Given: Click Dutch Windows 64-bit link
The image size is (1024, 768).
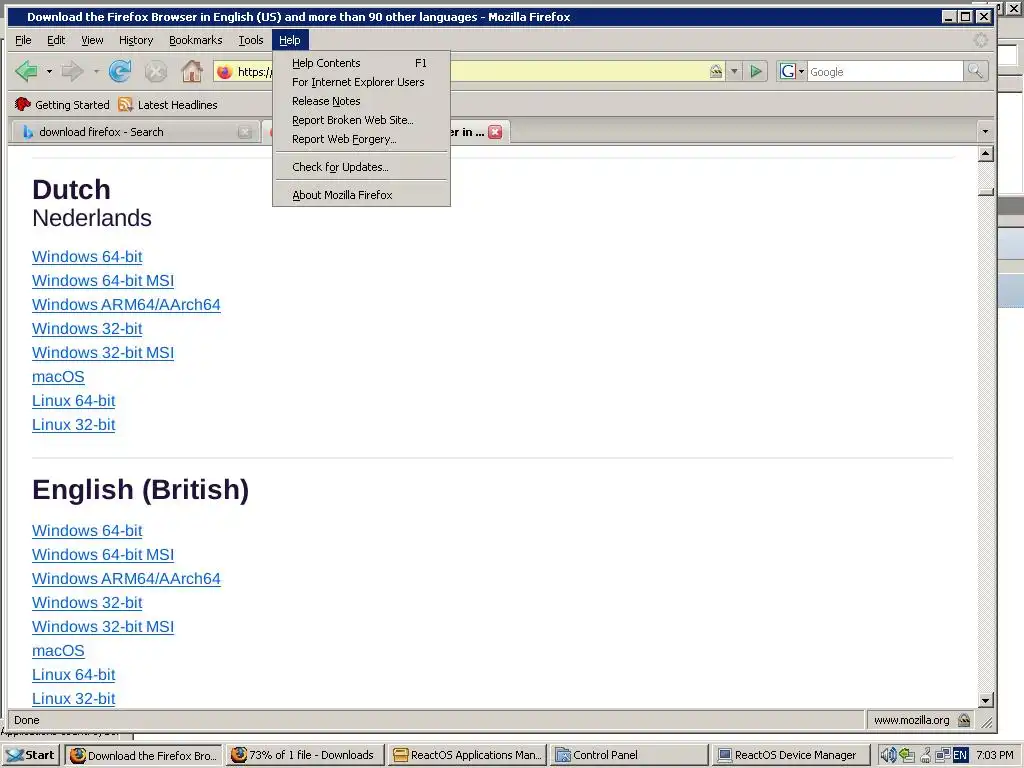Looking at the screenshot, I should pyautogui.click(x=87, y=257).
